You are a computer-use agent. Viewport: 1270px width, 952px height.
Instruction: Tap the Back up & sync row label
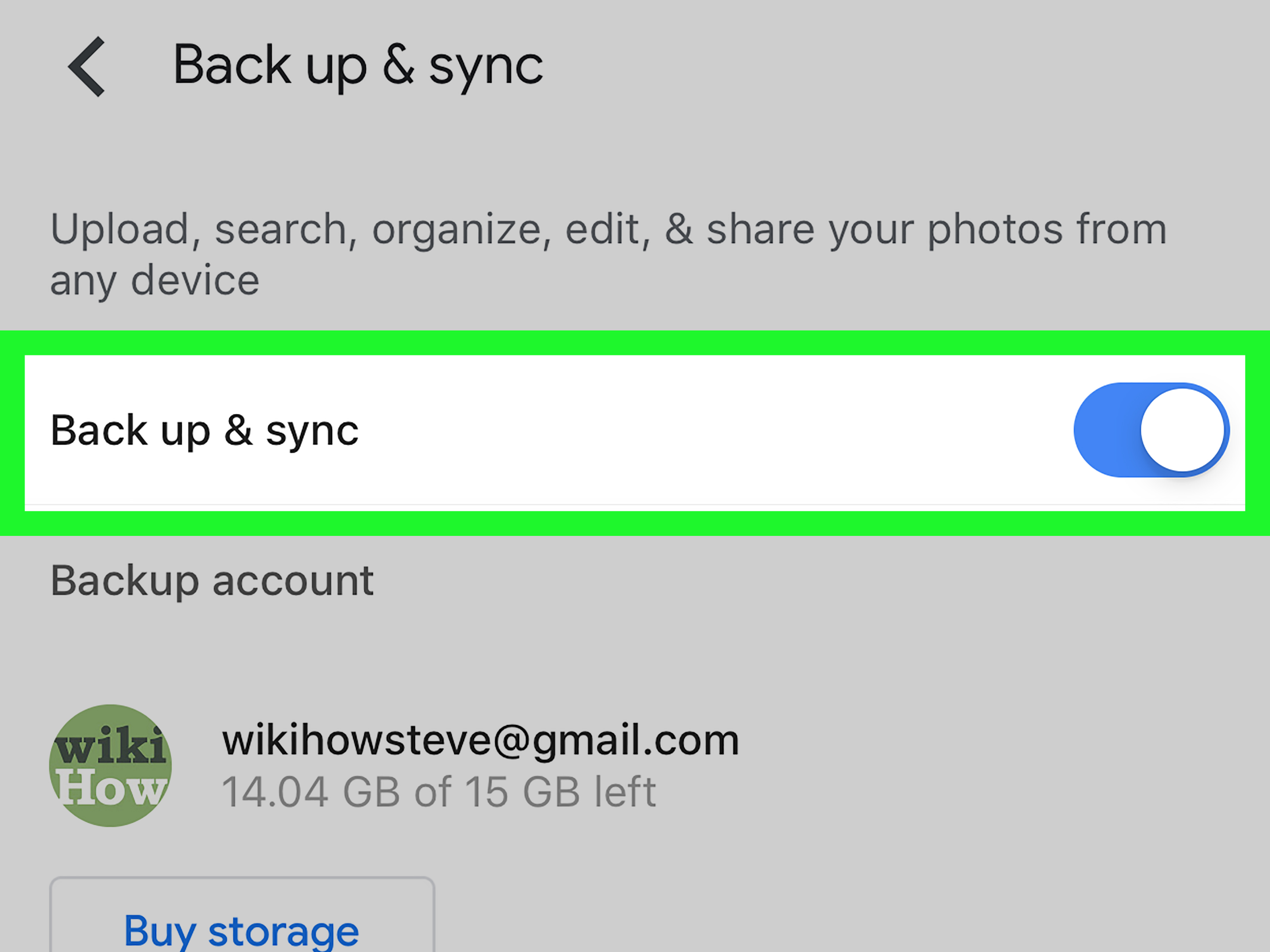(204, 430)
